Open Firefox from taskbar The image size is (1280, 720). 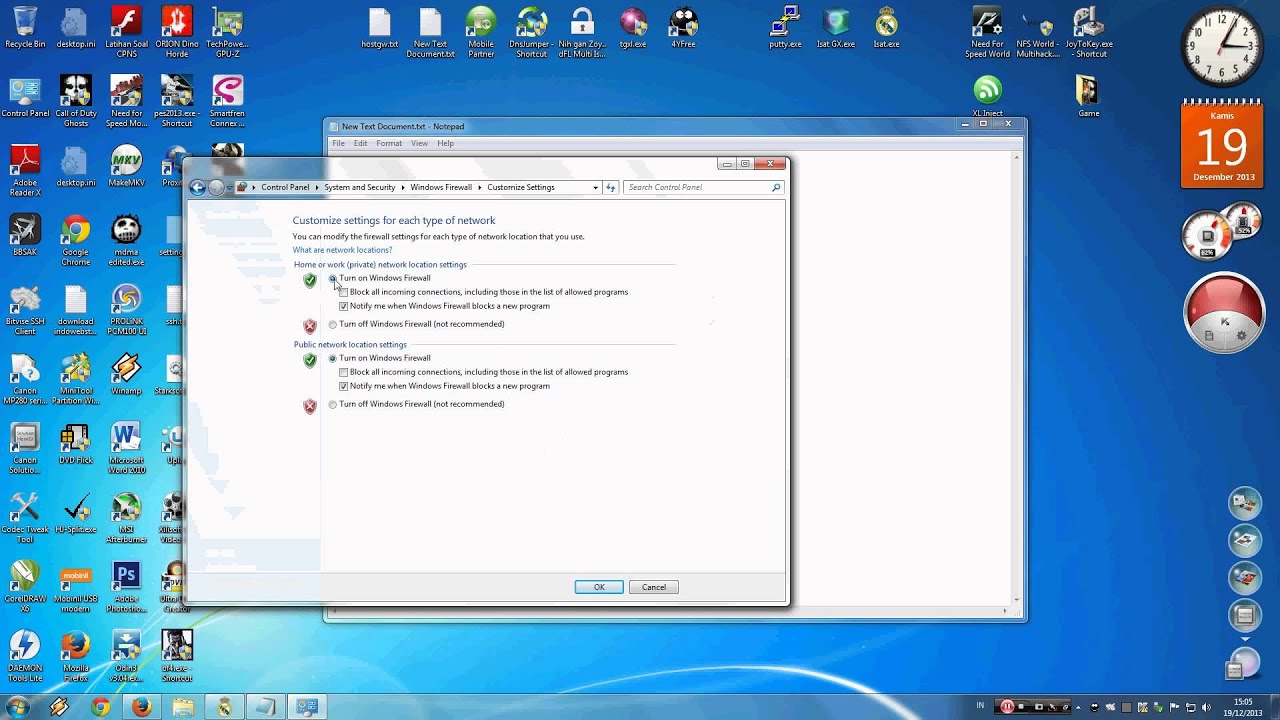click(141, 707)
